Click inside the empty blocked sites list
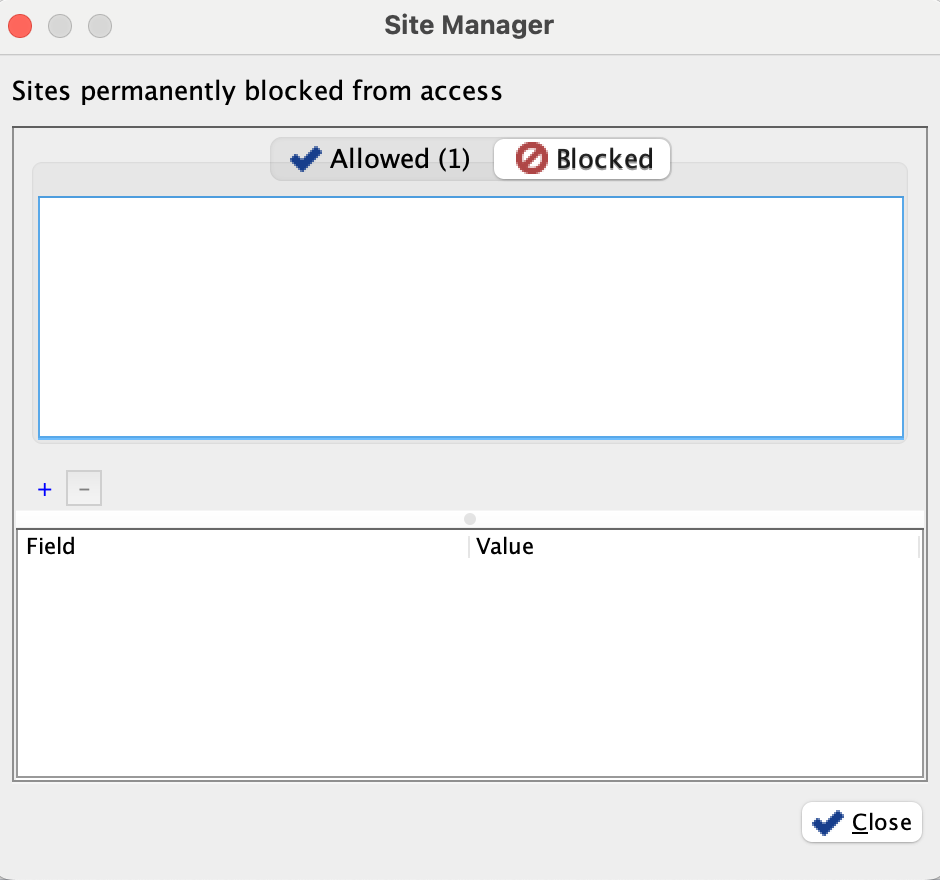Screen dimensions: 940x880 [x=470, y=317]
